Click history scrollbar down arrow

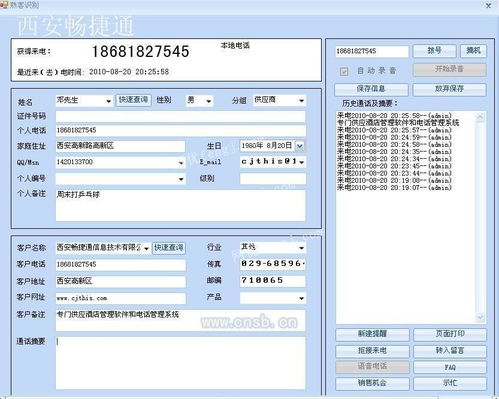480,318
